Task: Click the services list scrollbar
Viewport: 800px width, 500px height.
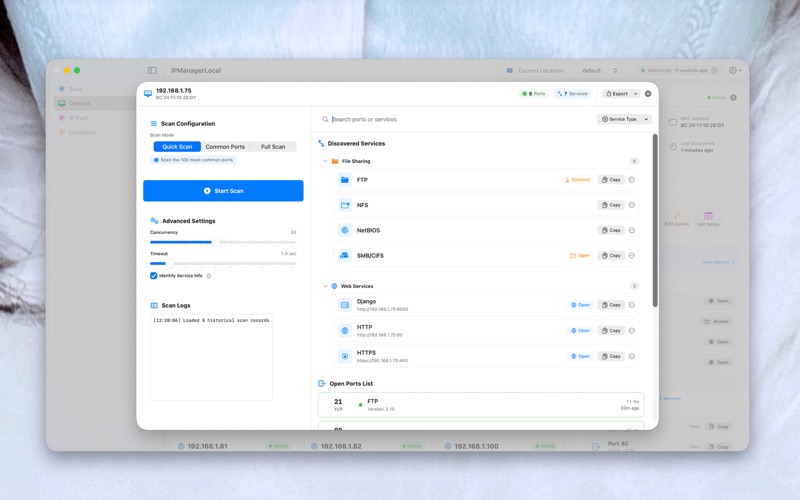Action: (655, 220)
